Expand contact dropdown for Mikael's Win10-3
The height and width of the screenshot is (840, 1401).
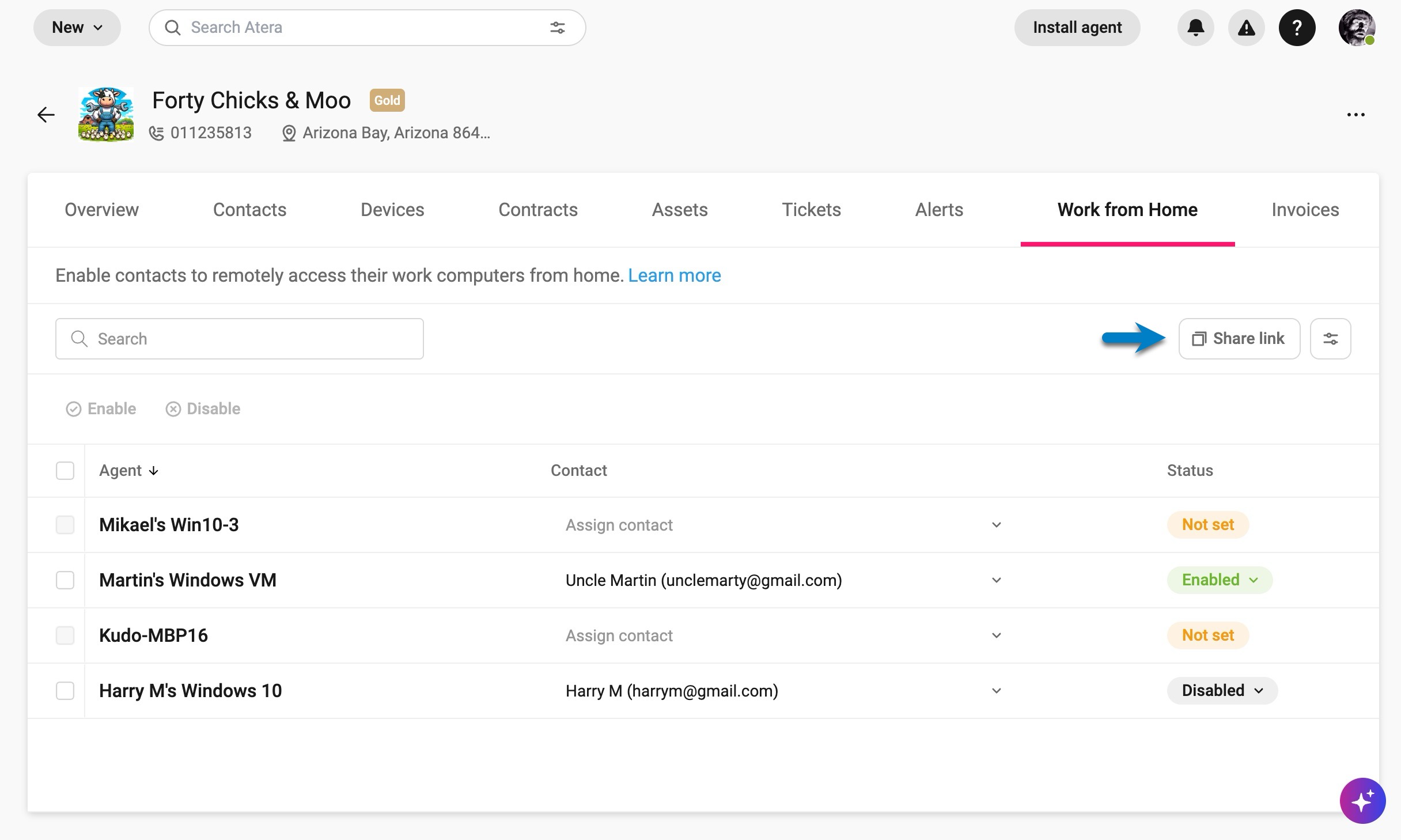tap(997, 525)
